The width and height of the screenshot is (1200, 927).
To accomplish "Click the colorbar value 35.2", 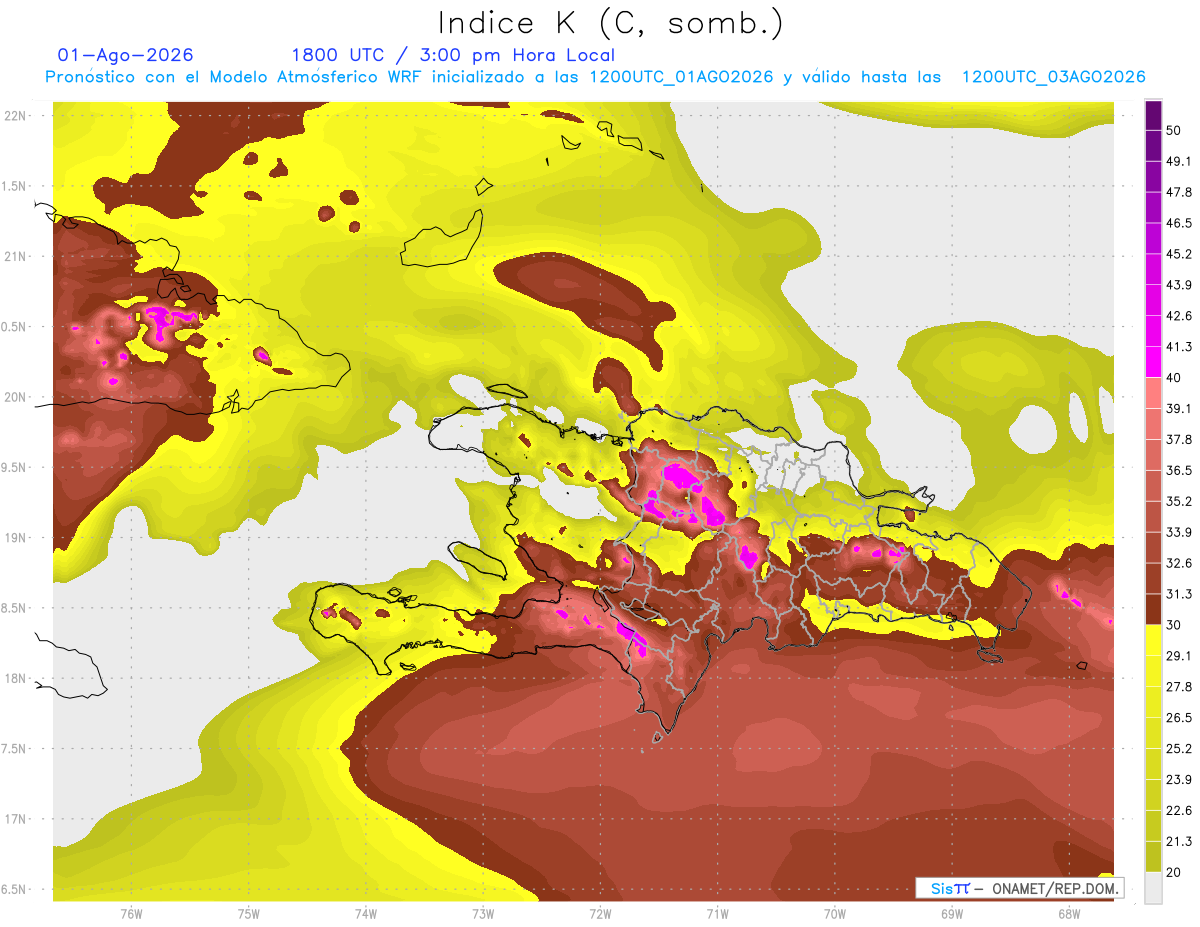I will point(1179,501).
